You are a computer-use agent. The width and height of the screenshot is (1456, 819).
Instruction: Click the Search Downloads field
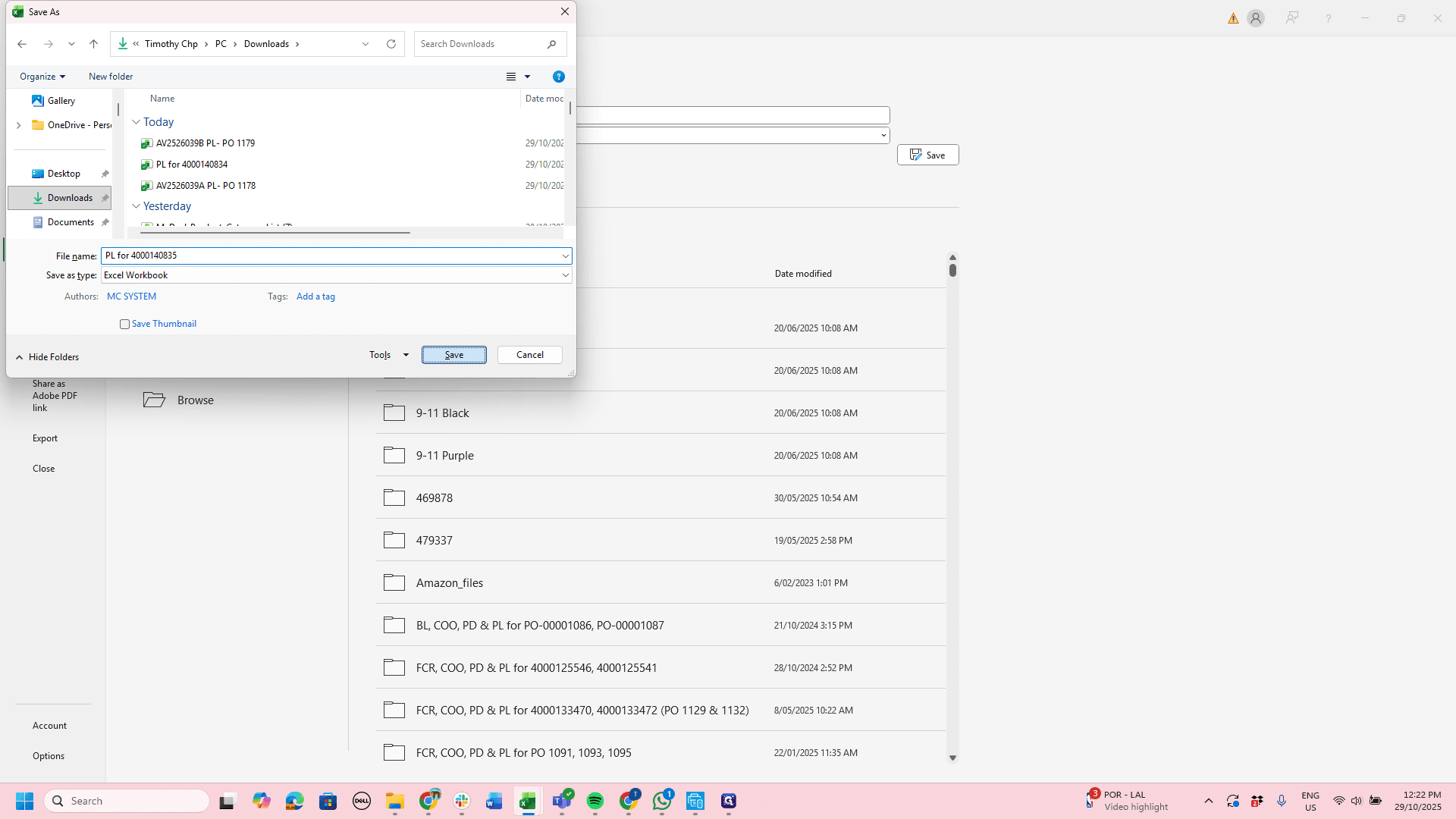(x=490, y=44)
